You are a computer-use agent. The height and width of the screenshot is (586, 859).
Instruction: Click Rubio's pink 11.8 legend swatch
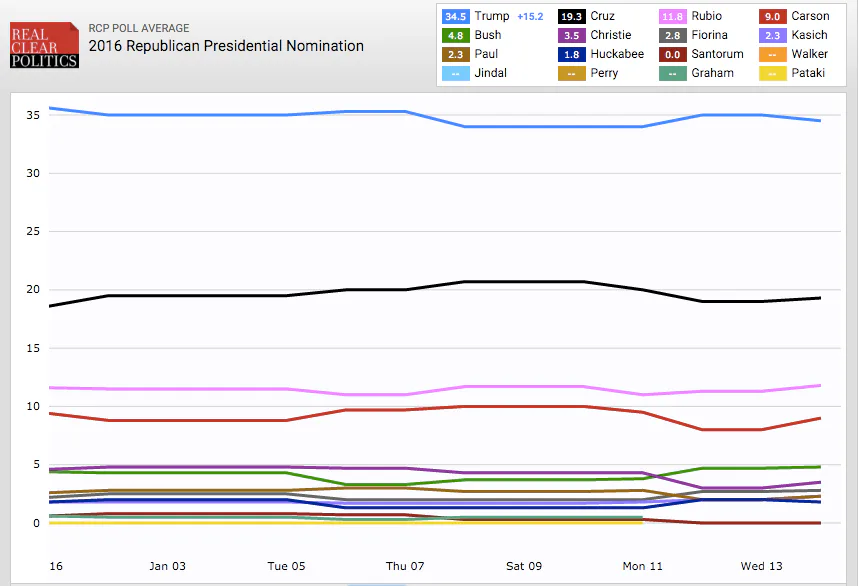tap(672, 16)
